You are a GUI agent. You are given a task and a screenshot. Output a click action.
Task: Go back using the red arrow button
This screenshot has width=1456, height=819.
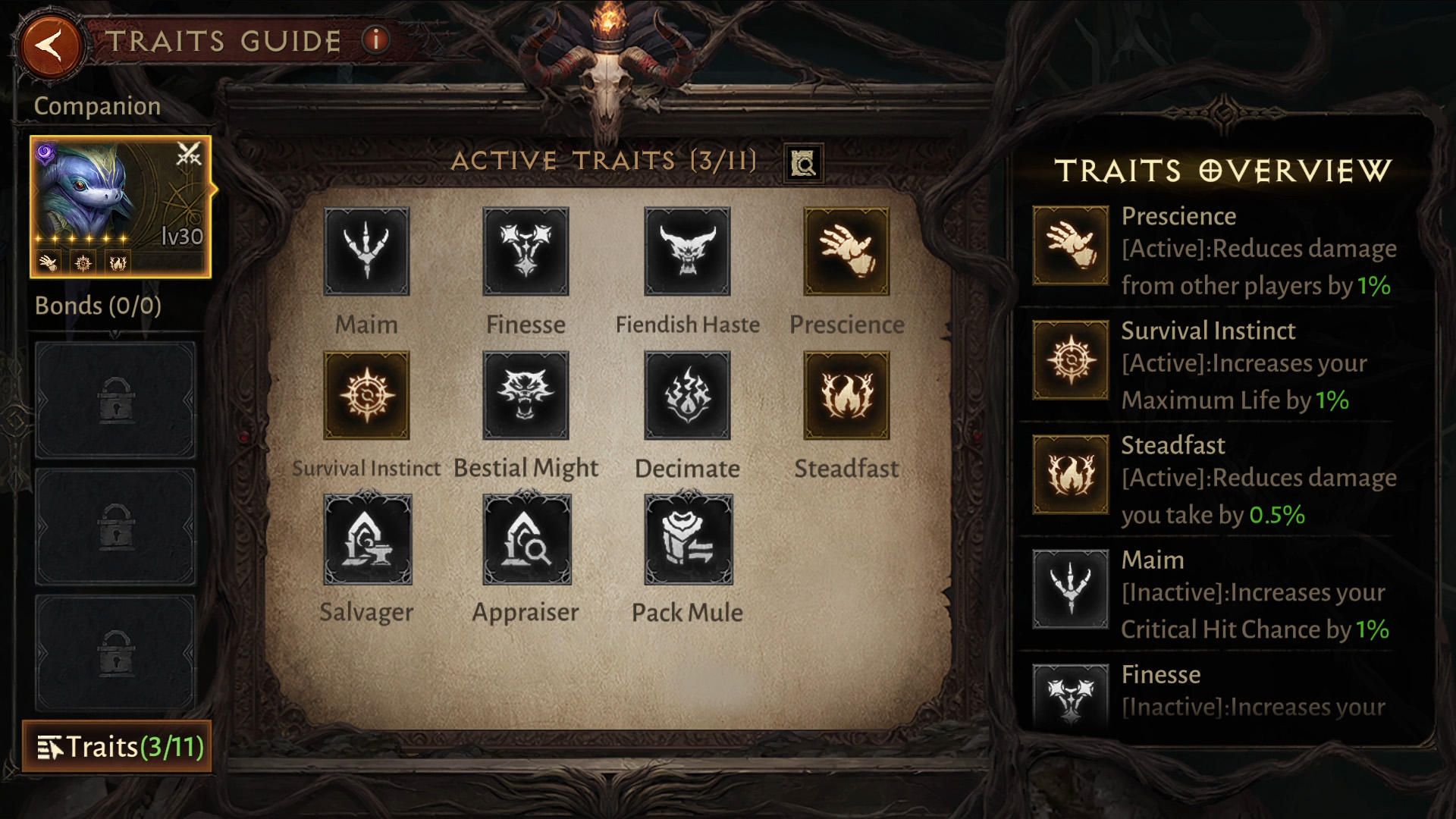point(52,45)
